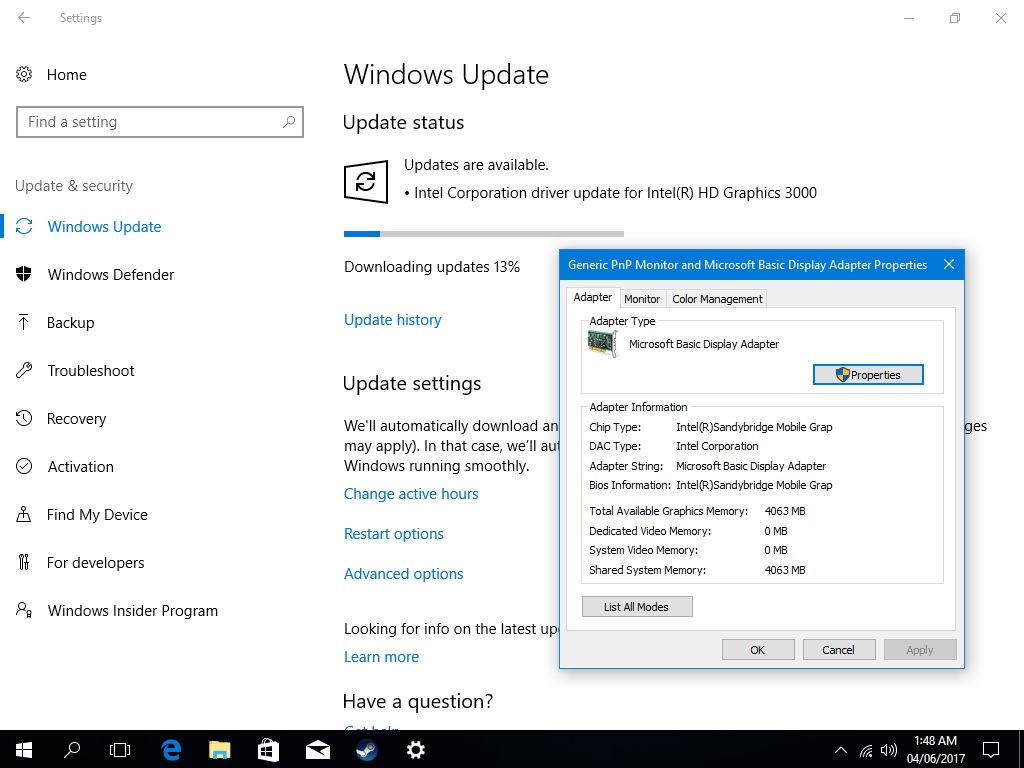
Task: Click the Settings gear on taskbar
Action: coord(415,750)
